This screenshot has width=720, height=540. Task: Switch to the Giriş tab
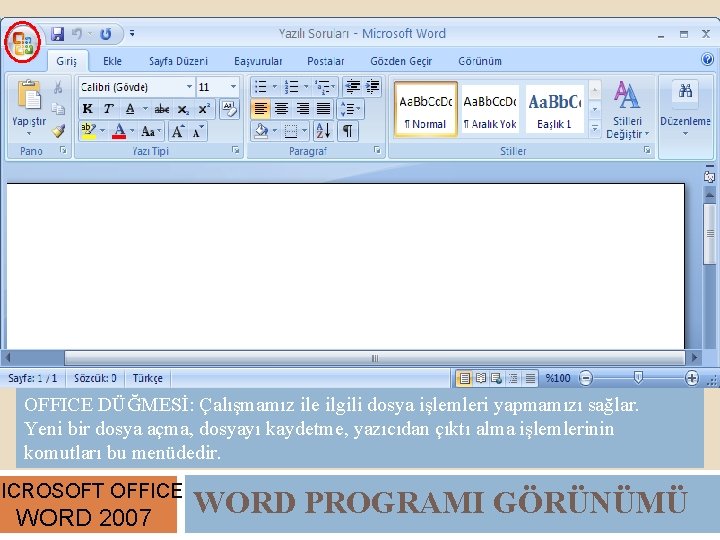tap(67, 61)
